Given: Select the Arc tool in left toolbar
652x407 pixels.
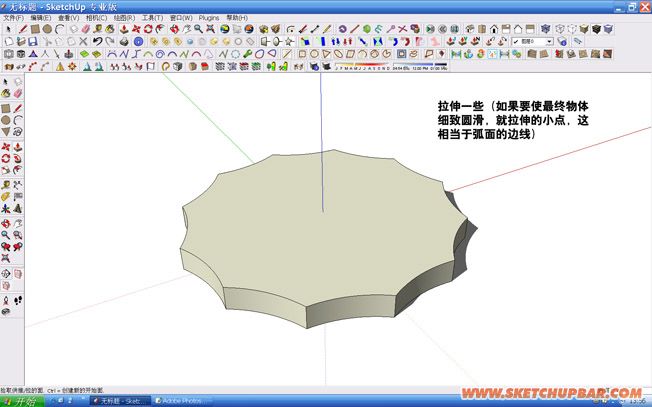Looking at the screenshot, I should [18, 121].
